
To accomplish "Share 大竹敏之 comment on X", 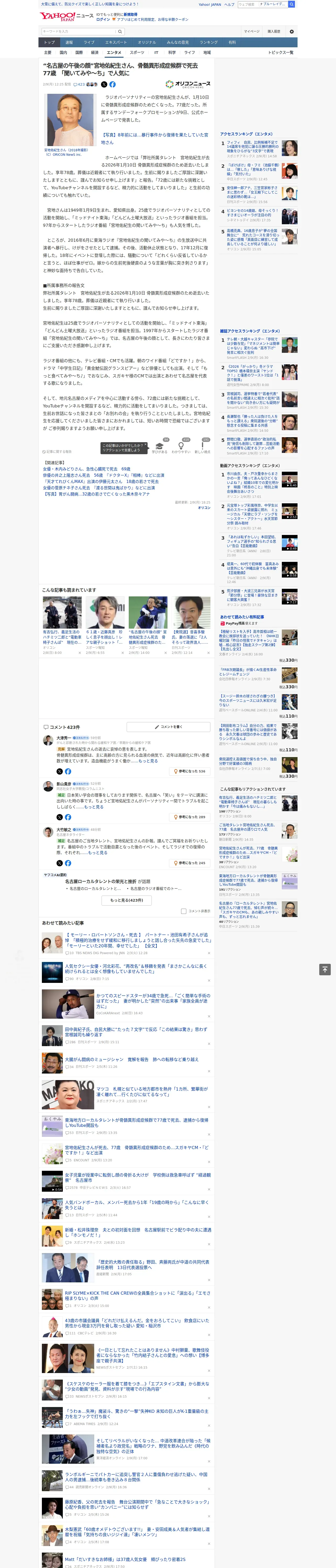I will 60,863.
